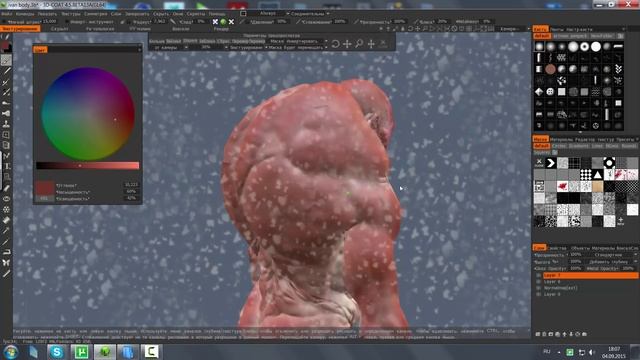Click the Меньше button in mask parameters
The width and height of the screenshot is (640, 360).
(173, 41)
